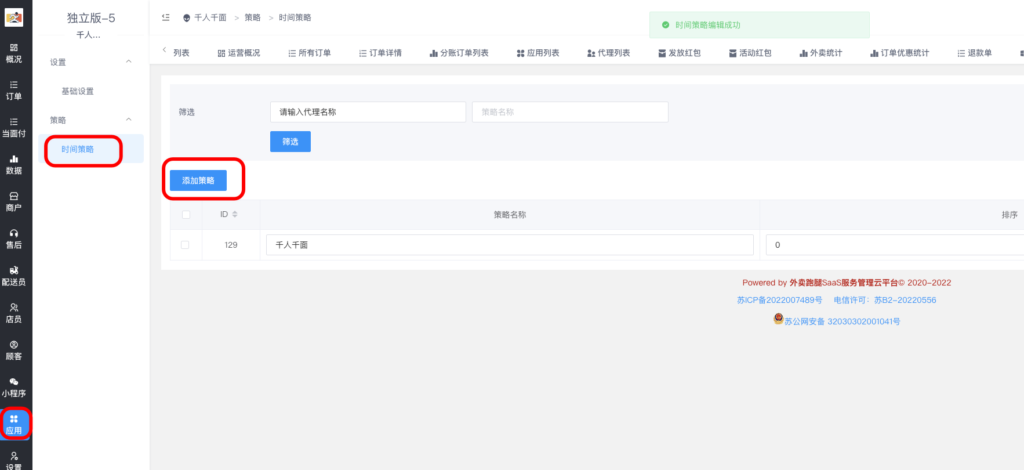Select 应用 apps in the dark sidebar
Image resolution: width=1024 pixels, height=470 pixels.
click(14, 424)
